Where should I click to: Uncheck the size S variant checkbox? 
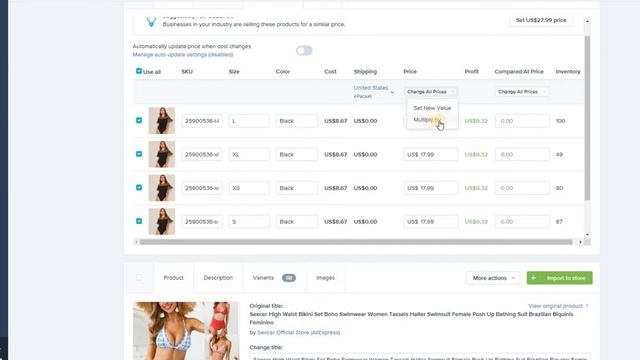coord(139,221)
